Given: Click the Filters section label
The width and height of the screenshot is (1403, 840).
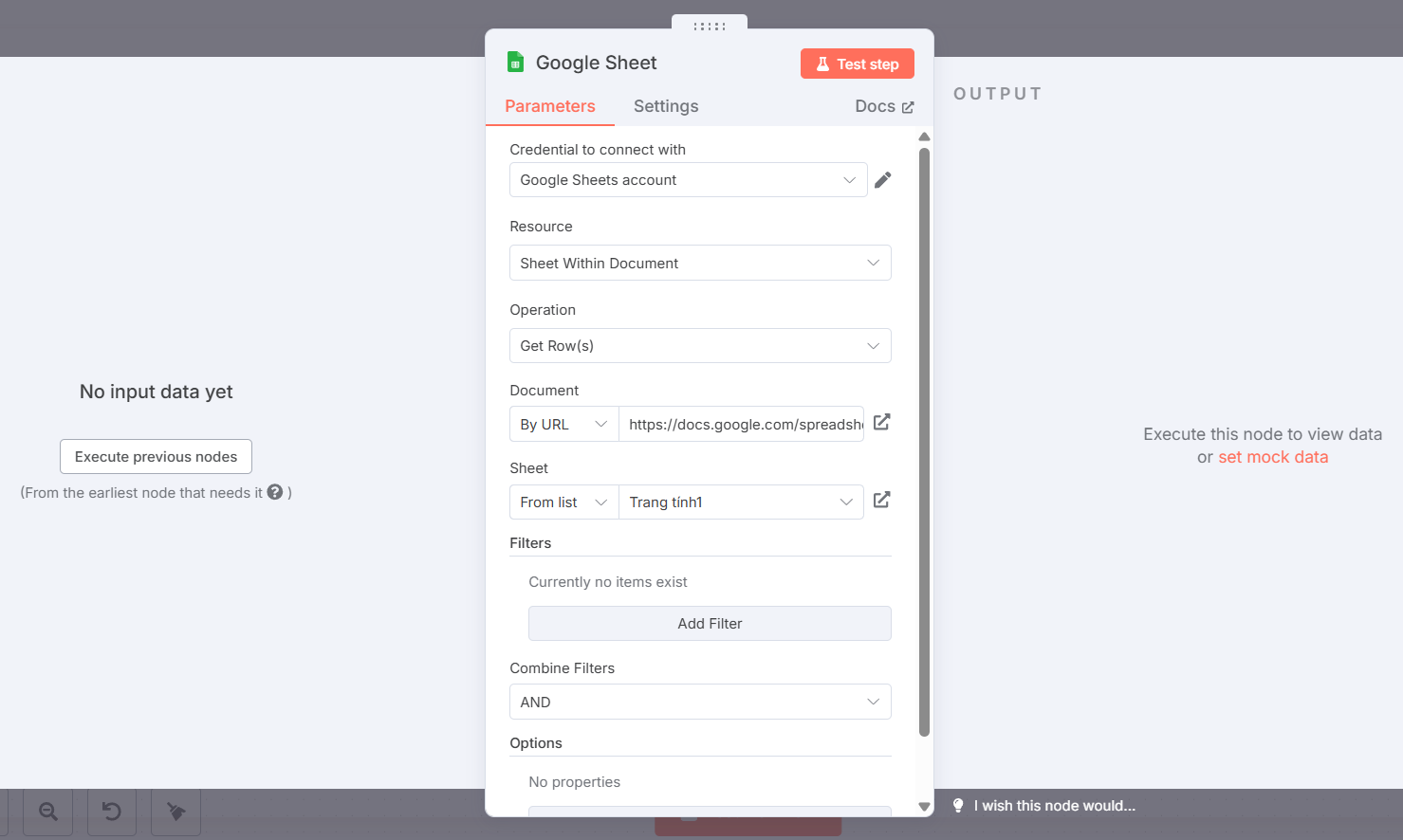Looking at the screenshot, I should pyautogui.click(x=530, y=543).
